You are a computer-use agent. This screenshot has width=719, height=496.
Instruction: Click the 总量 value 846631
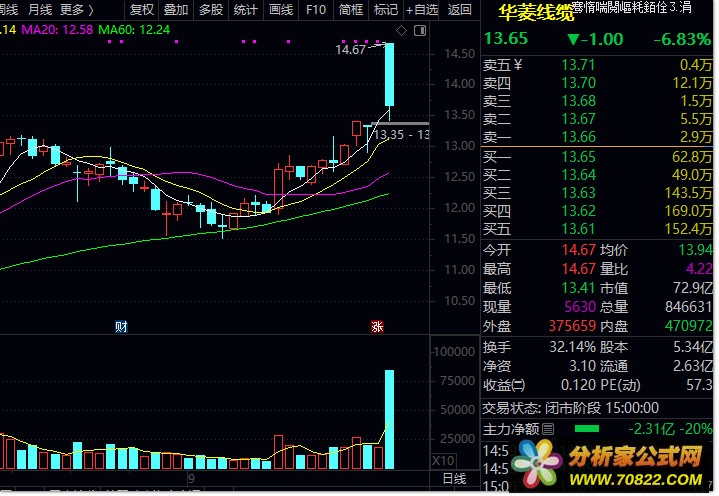click(x=689, y=306)
